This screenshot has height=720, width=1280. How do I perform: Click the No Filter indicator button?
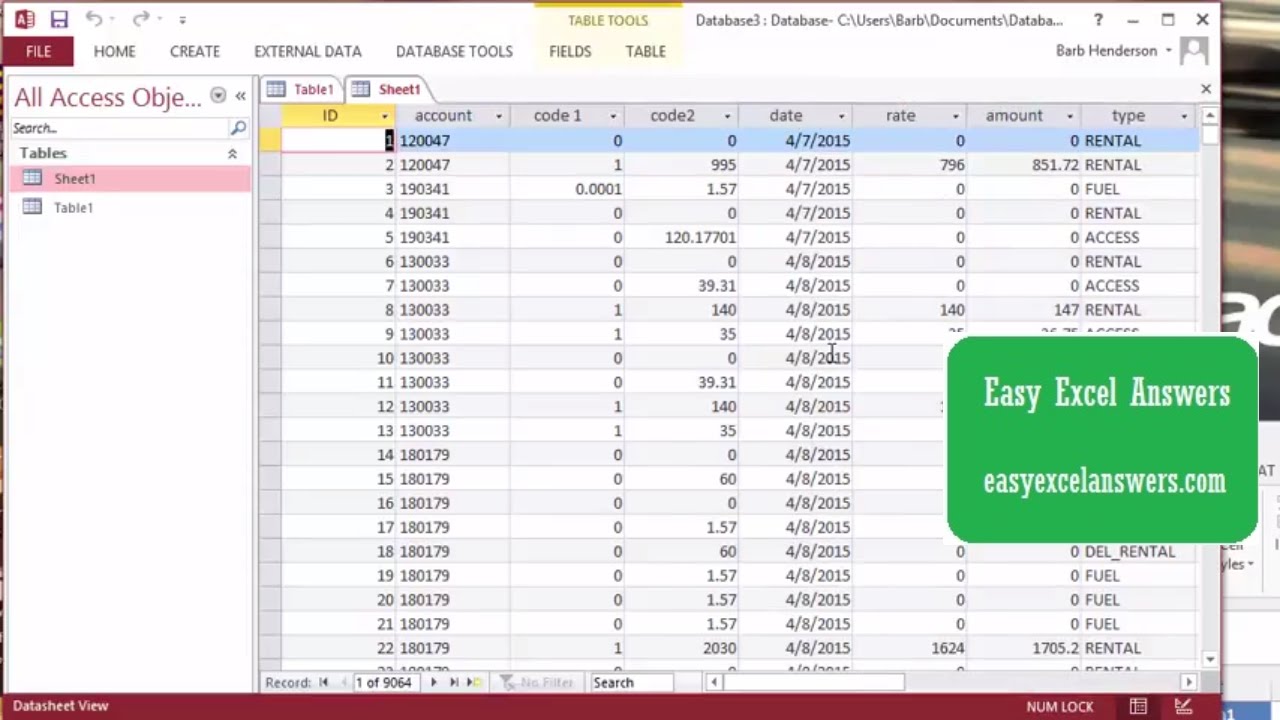point(537,683)
